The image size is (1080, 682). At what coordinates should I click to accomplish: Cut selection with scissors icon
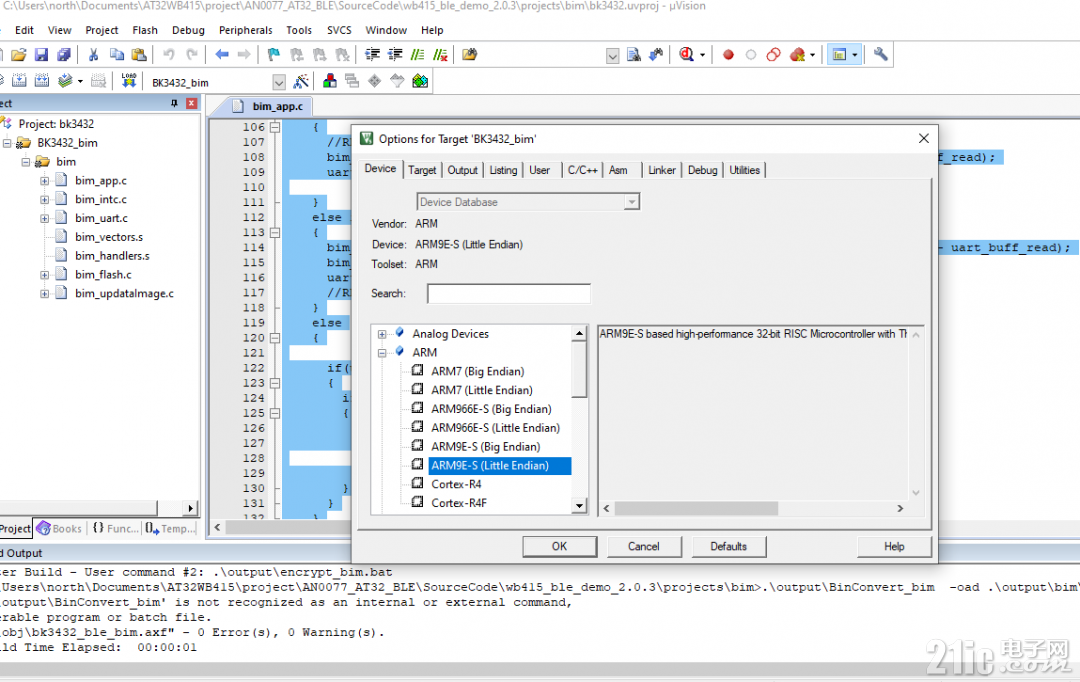click(94, 55)
